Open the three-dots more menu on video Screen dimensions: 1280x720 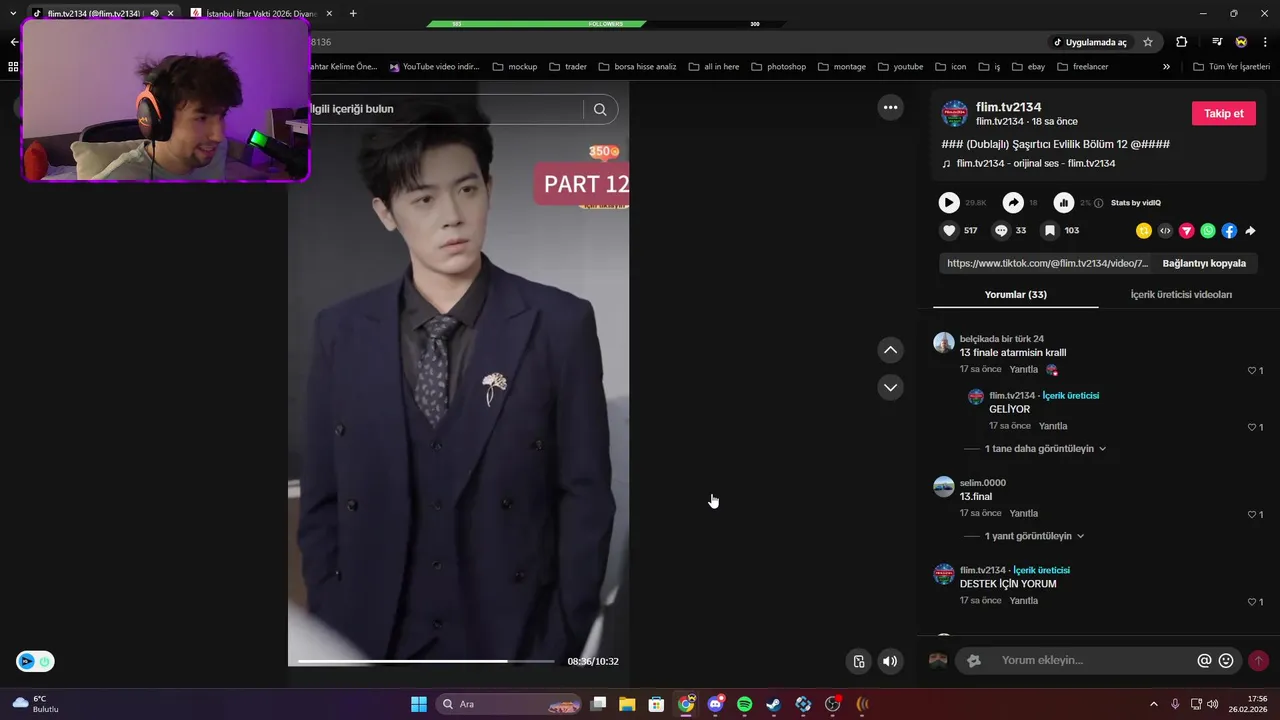coord(890,107)
